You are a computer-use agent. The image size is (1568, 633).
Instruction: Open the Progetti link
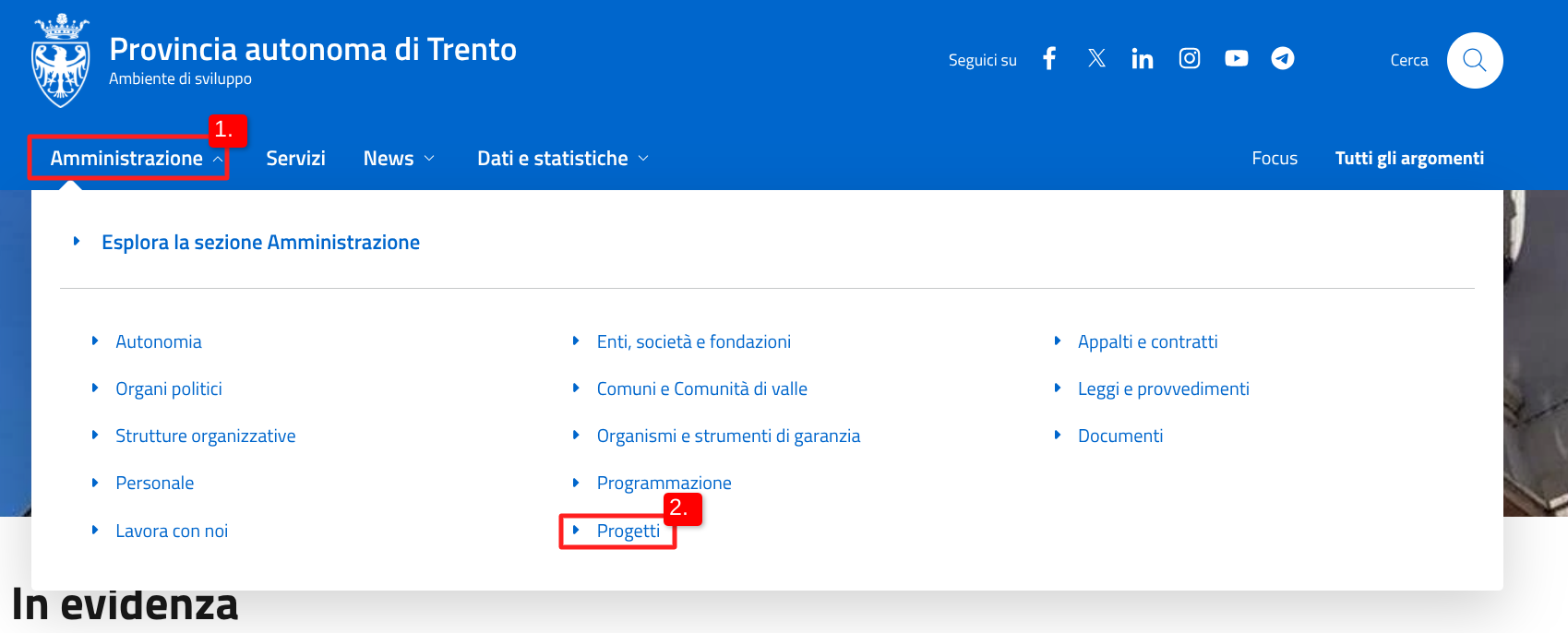click(x=628, y=531)
